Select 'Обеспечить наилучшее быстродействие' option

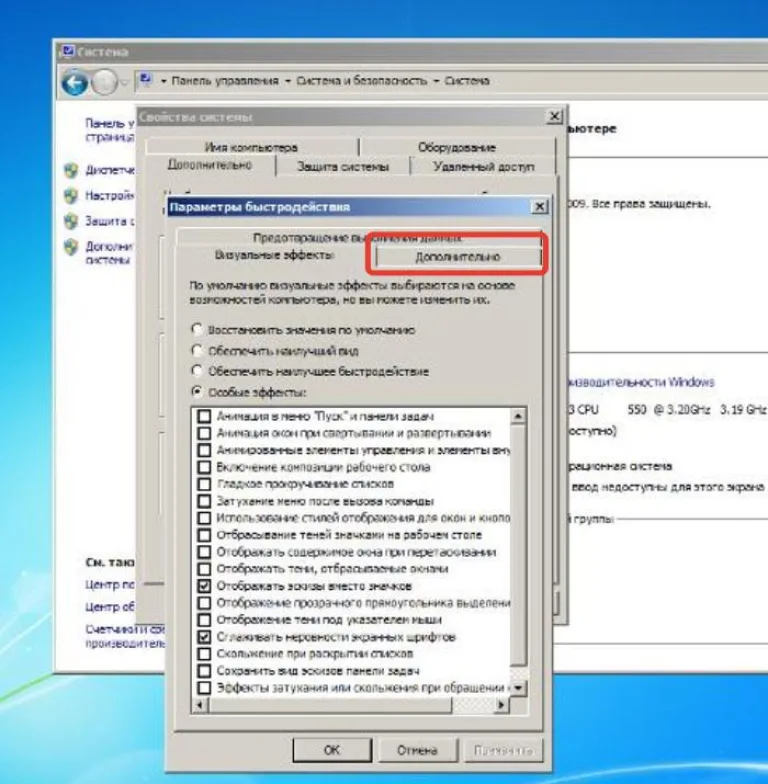click(310, 372)
